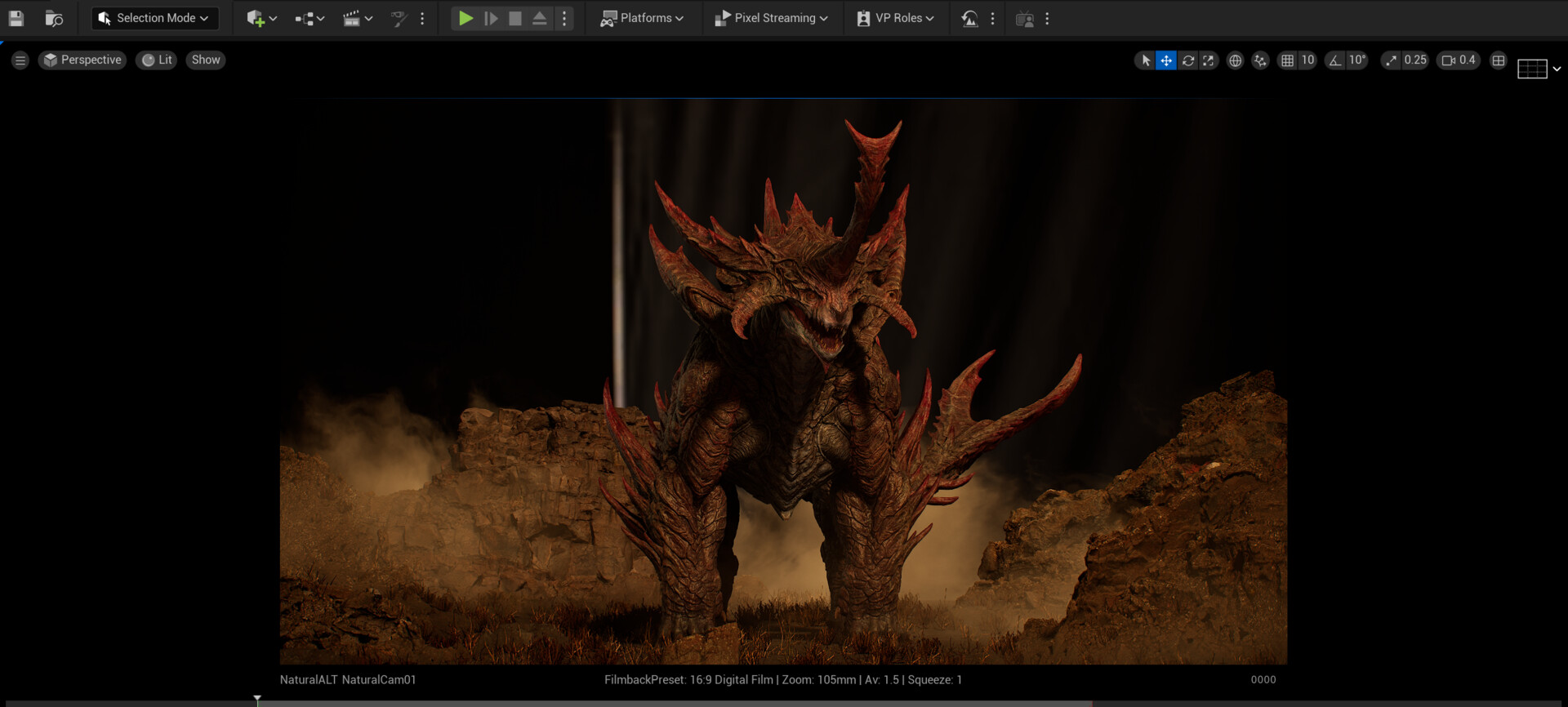Toggle scale snapping icon
The height and width of the screenshot is (707, 1568).
coord(1391,60)
